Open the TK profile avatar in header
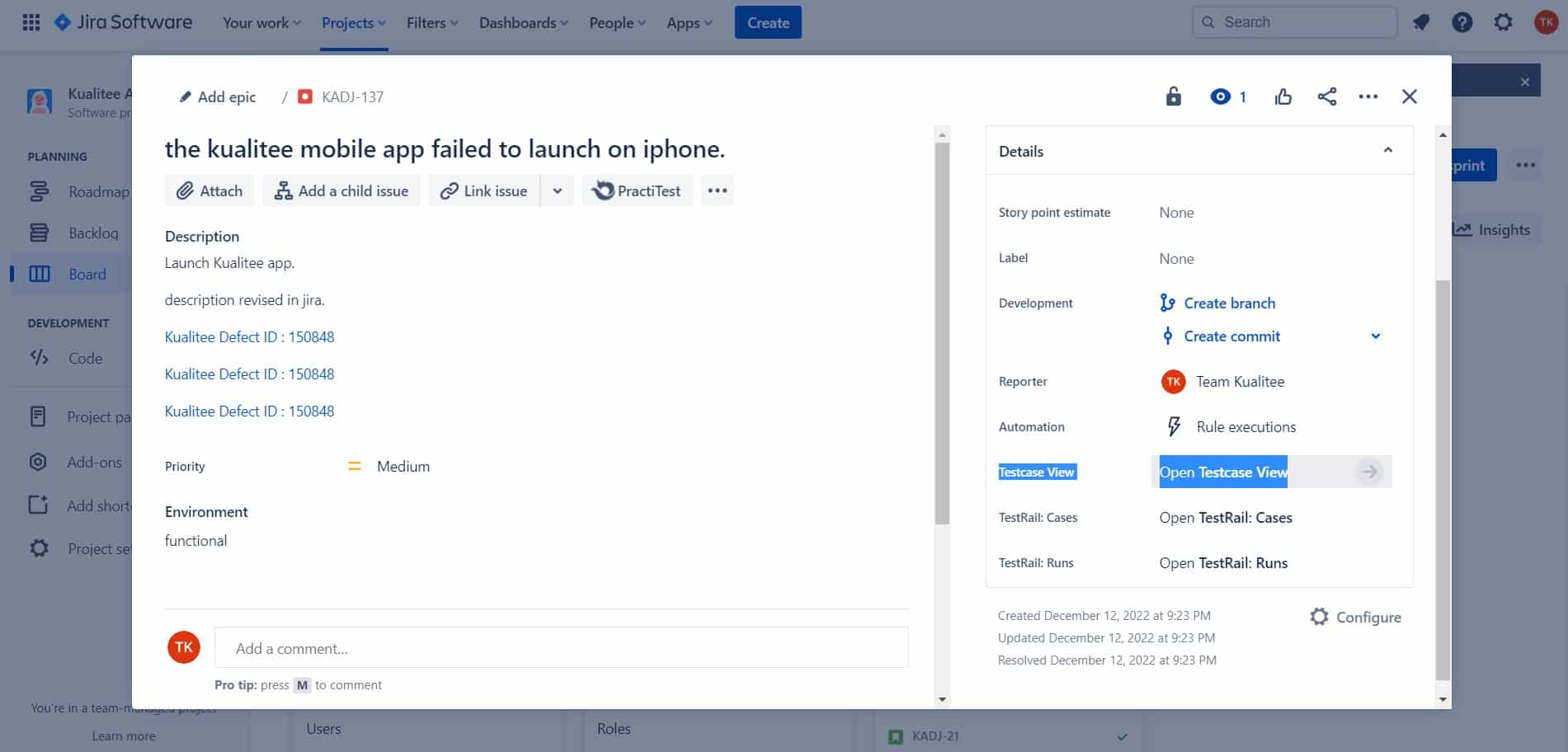Viewport: 1568px width, 752px height. coord(1545,22)
